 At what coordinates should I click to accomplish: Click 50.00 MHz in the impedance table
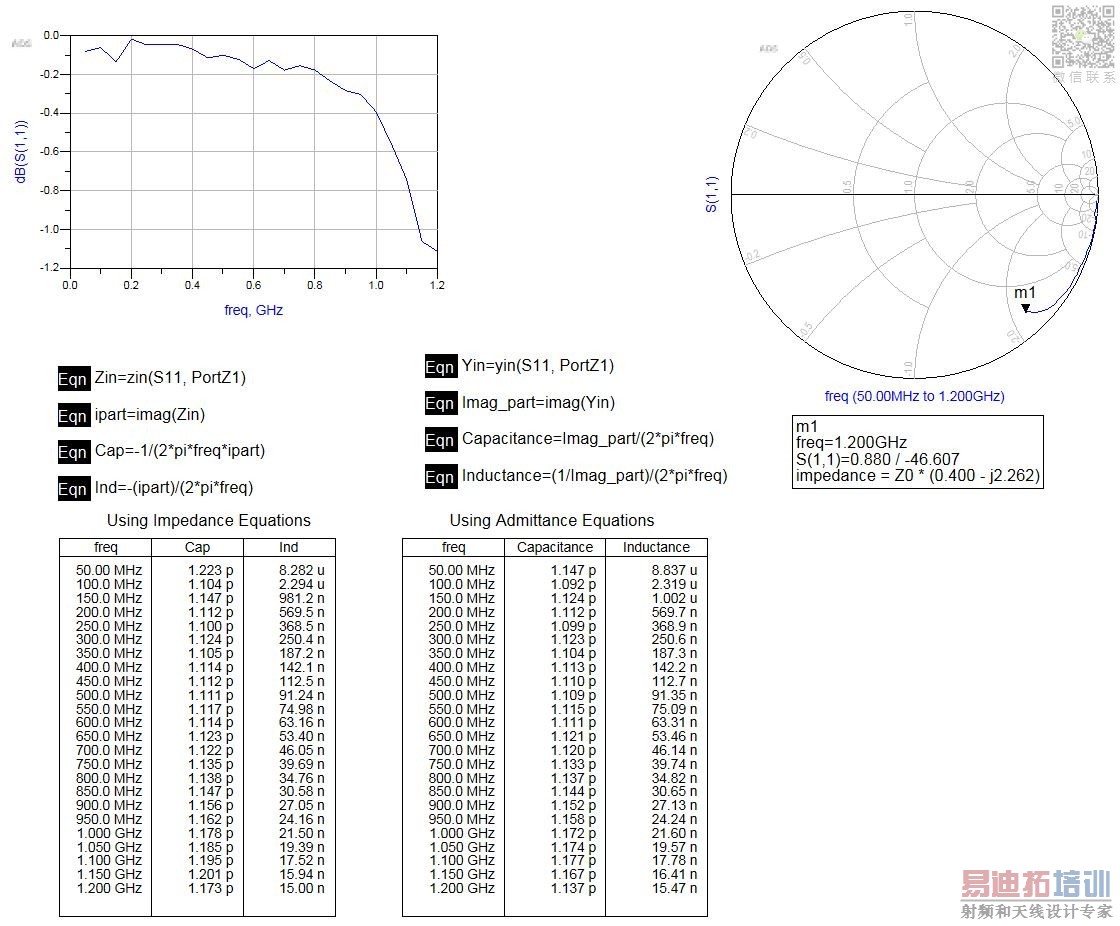point(109,570)
